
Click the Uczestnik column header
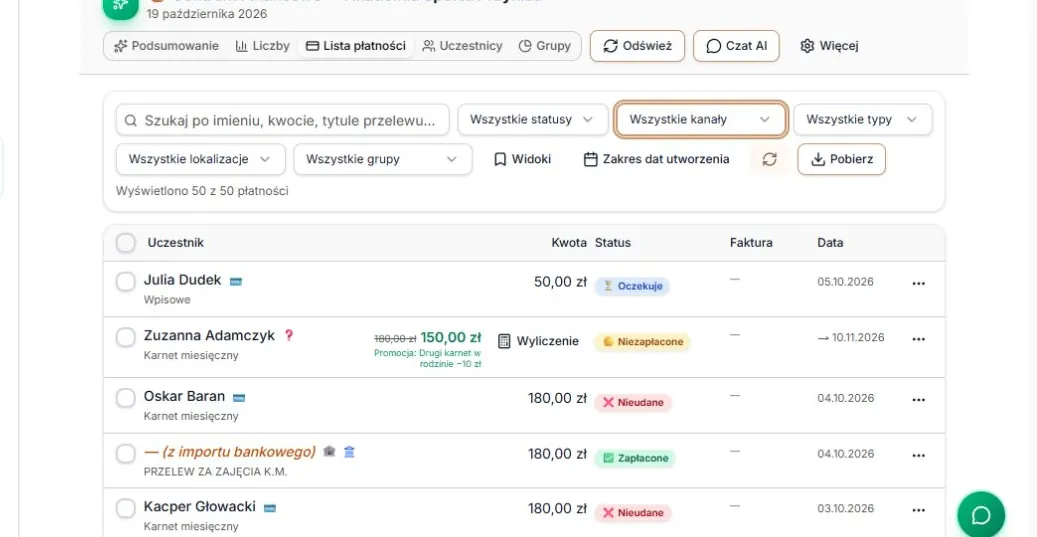tap(175, 243)
